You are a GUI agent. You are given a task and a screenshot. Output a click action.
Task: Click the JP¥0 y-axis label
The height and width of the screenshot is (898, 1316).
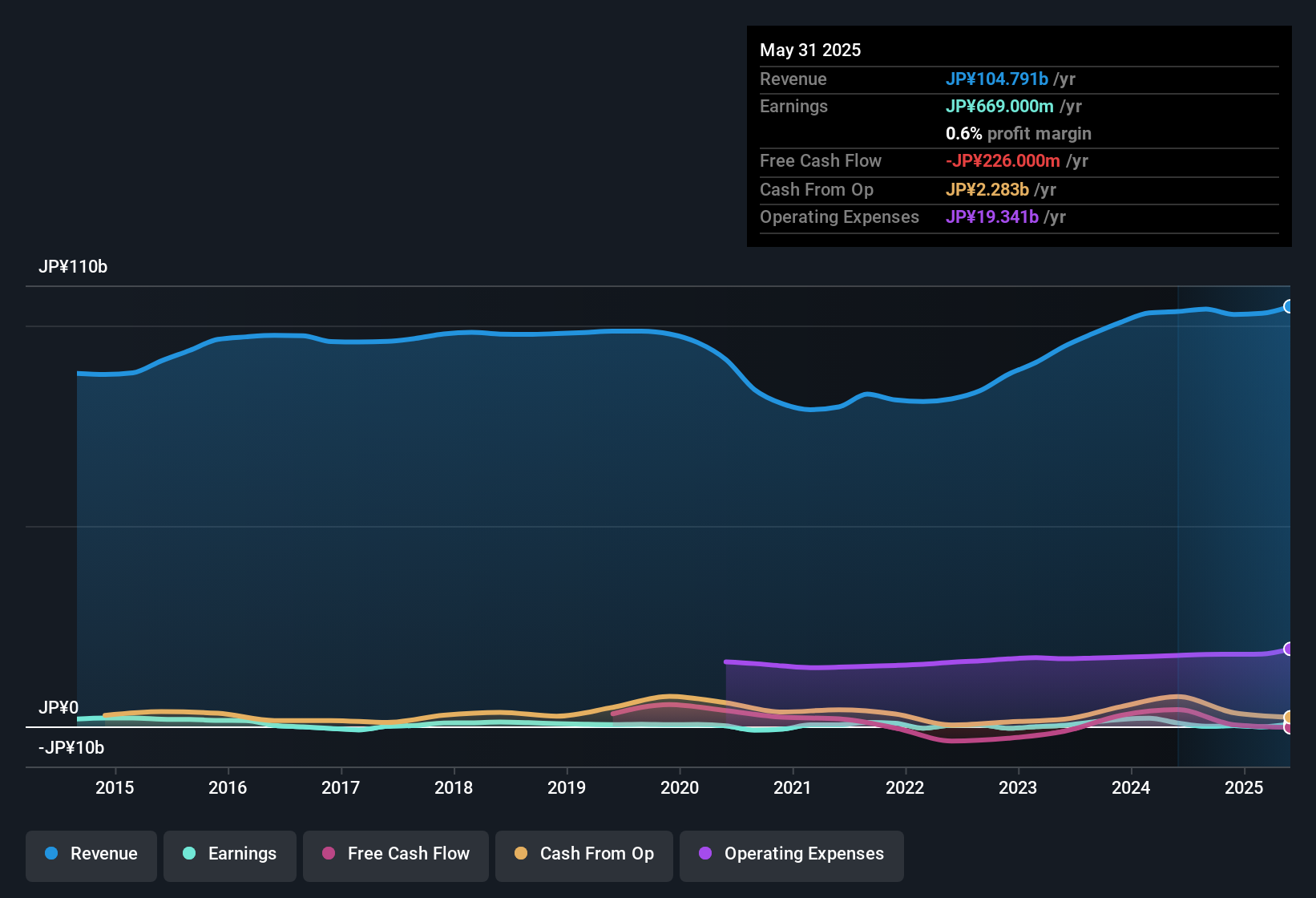[59, 708]
